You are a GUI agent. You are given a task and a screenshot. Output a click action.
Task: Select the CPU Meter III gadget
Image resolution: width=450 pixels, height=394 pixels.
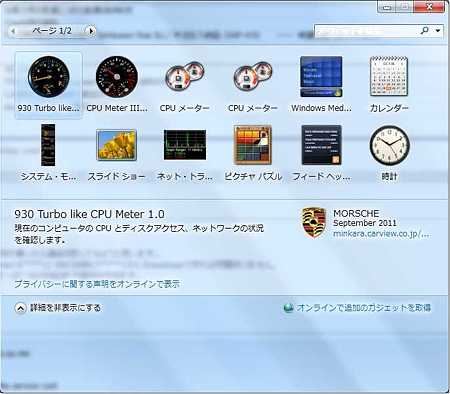click(x=117, y=85)
